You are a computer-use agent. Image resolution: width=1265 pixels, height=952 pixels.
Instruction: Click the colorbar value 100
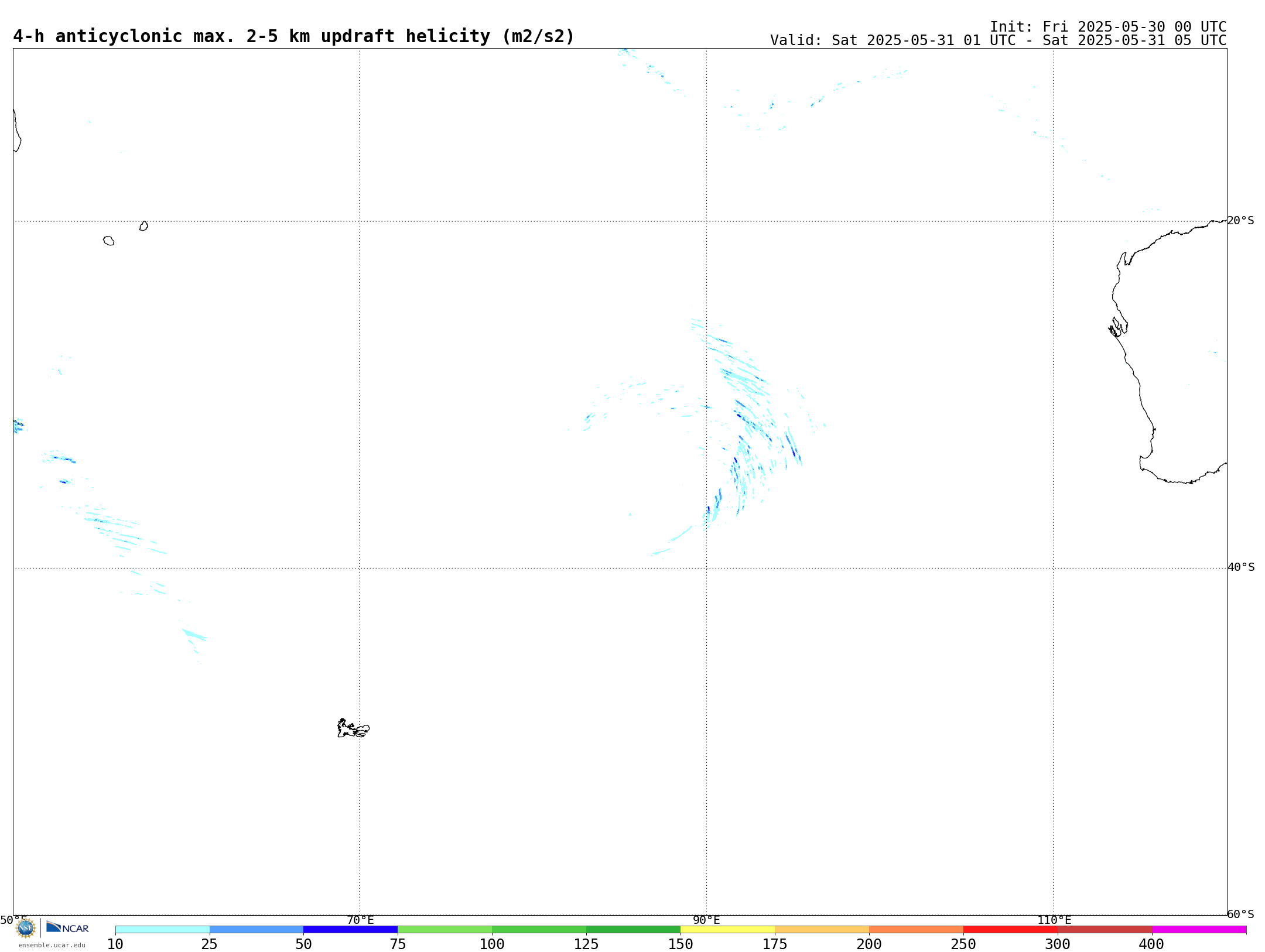click(x=492, y=944)
